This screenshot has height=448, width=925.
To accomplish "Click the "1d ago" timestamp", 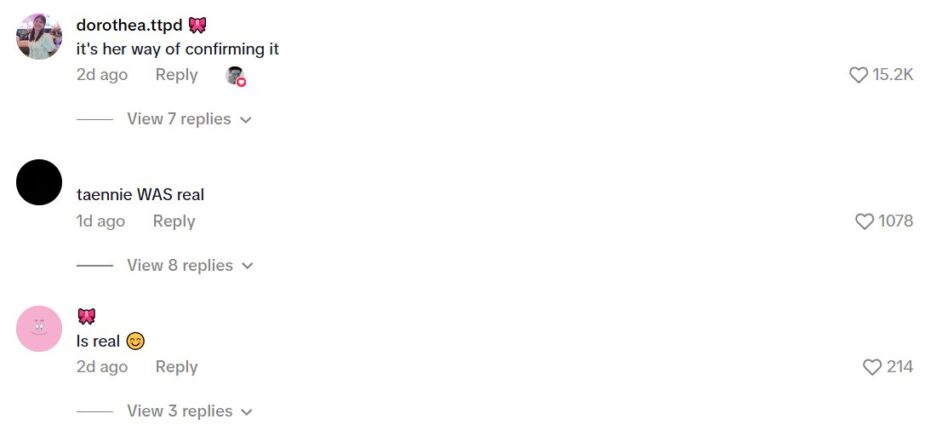I will point(101,221).
